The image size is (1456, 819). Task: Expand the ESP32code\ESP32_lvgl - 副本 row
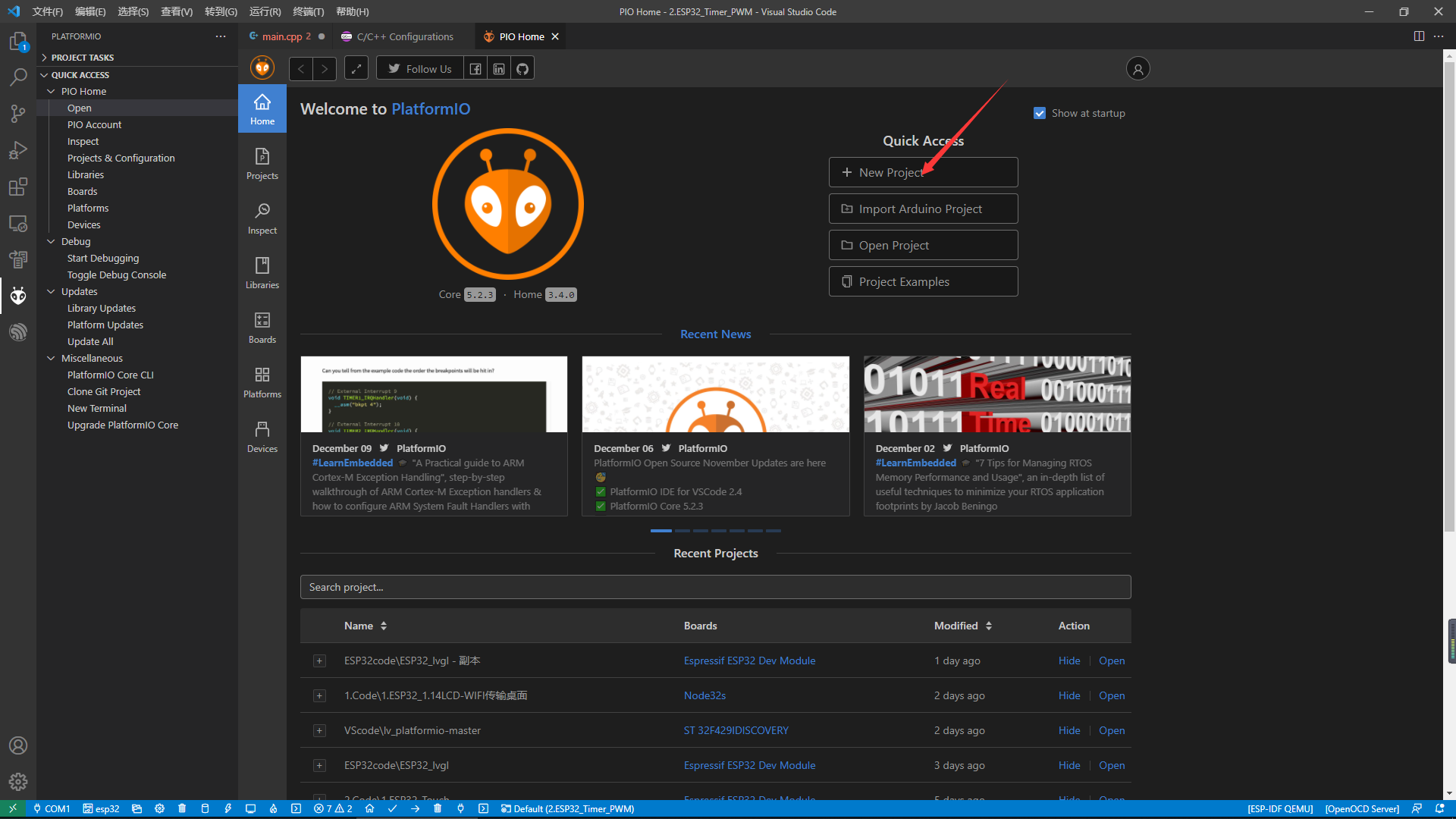tap(319, 661)
